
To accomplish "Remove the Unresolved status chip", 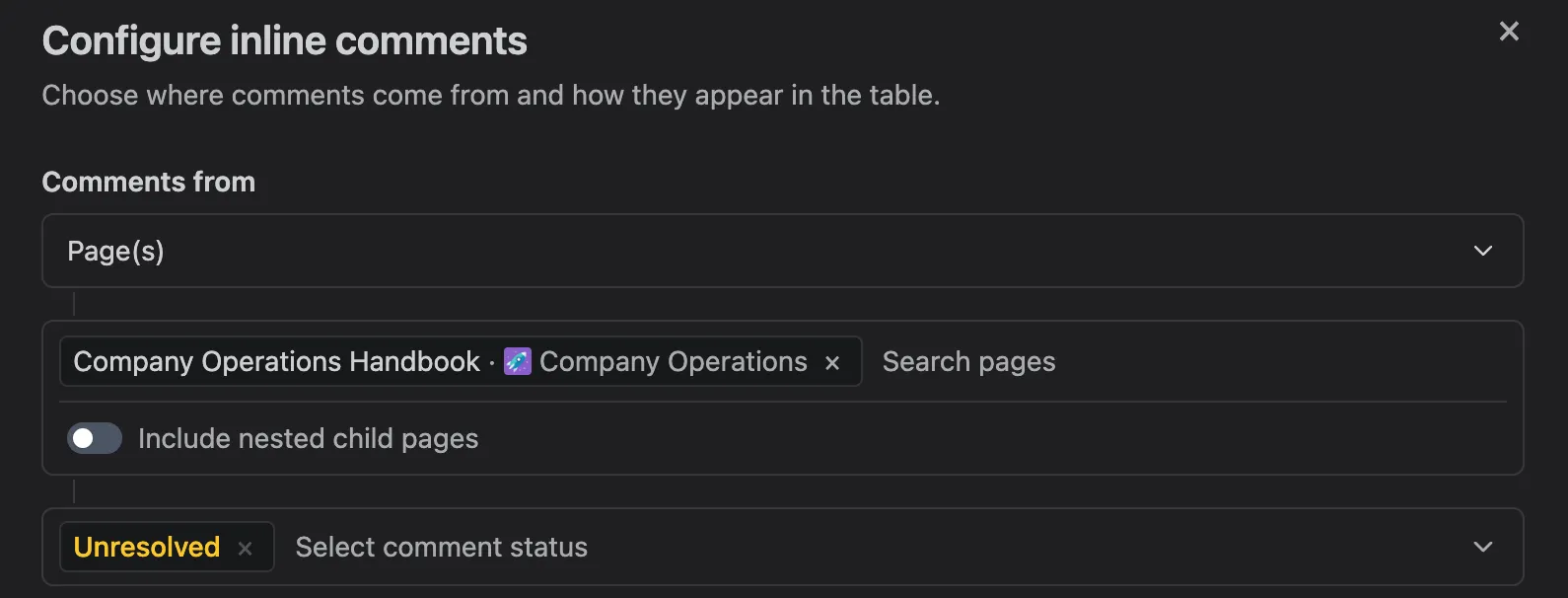I will 246,549.
